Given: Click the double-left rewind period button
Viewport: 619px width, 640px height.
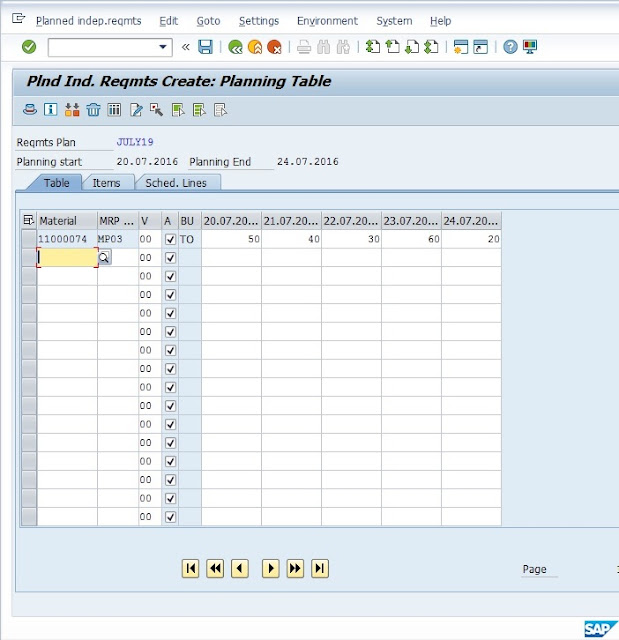Looking at the screenshot, I should click(x=215, y=569).
